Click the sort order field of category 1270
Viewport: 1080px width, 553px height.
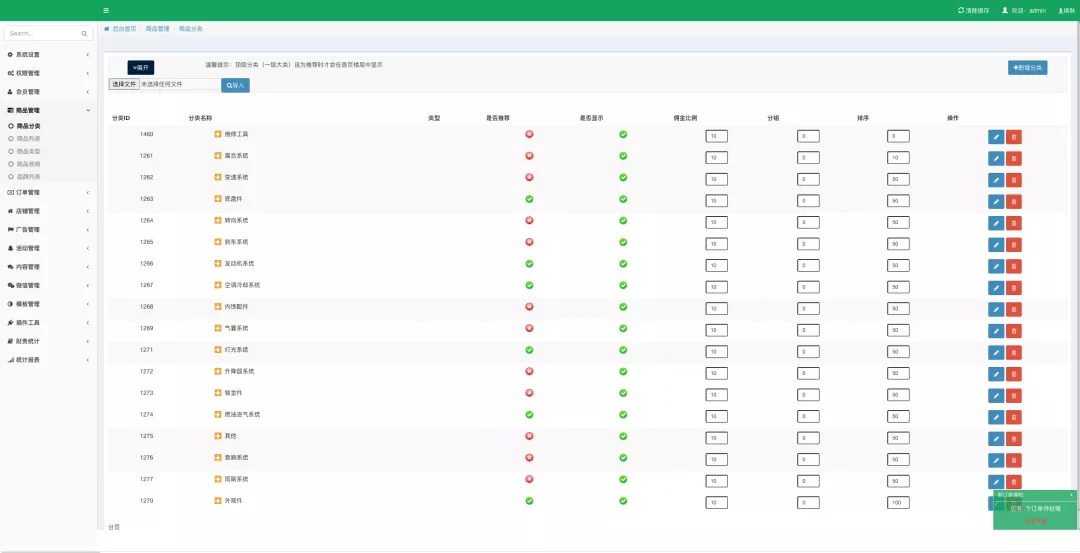coord(898,503)
